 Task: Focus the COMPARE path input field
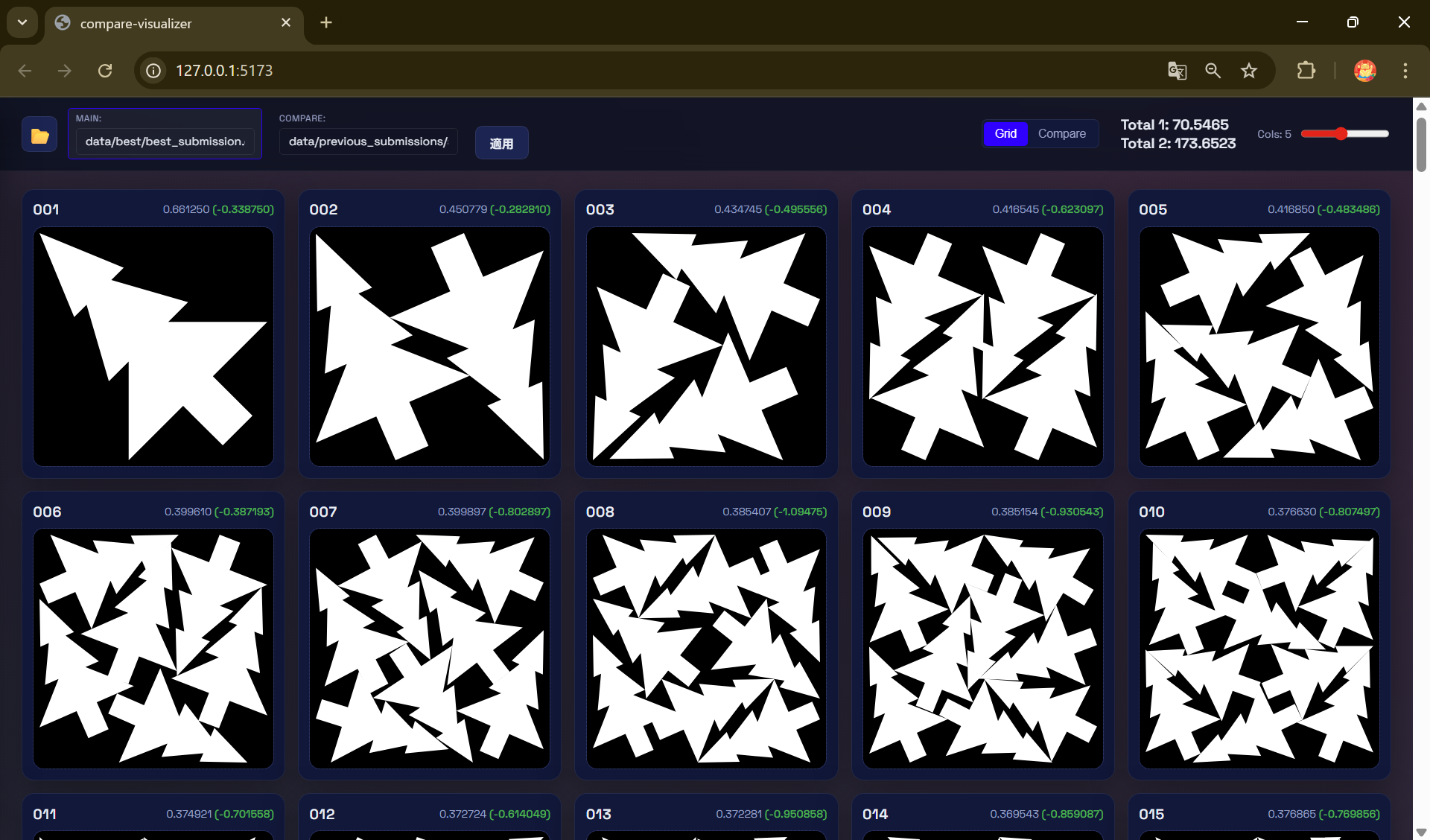tap(368, 141)
